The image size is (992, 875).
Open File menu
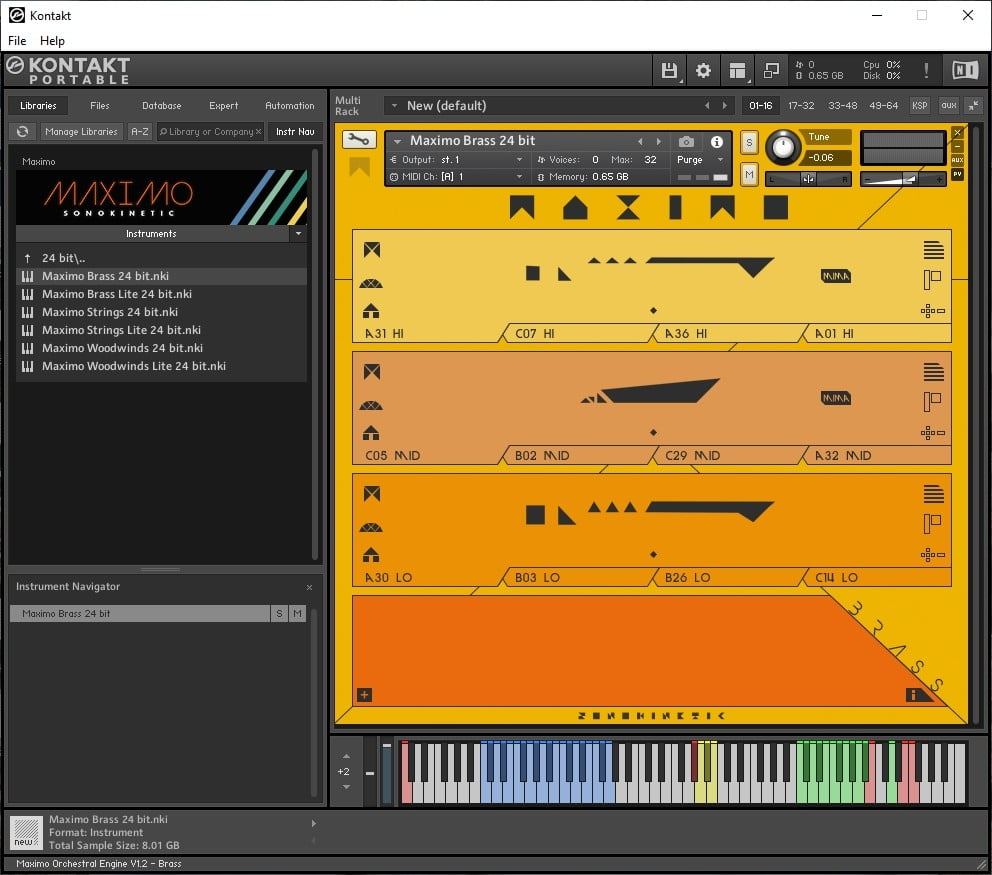pyautogui.click(x=17, y=40)
